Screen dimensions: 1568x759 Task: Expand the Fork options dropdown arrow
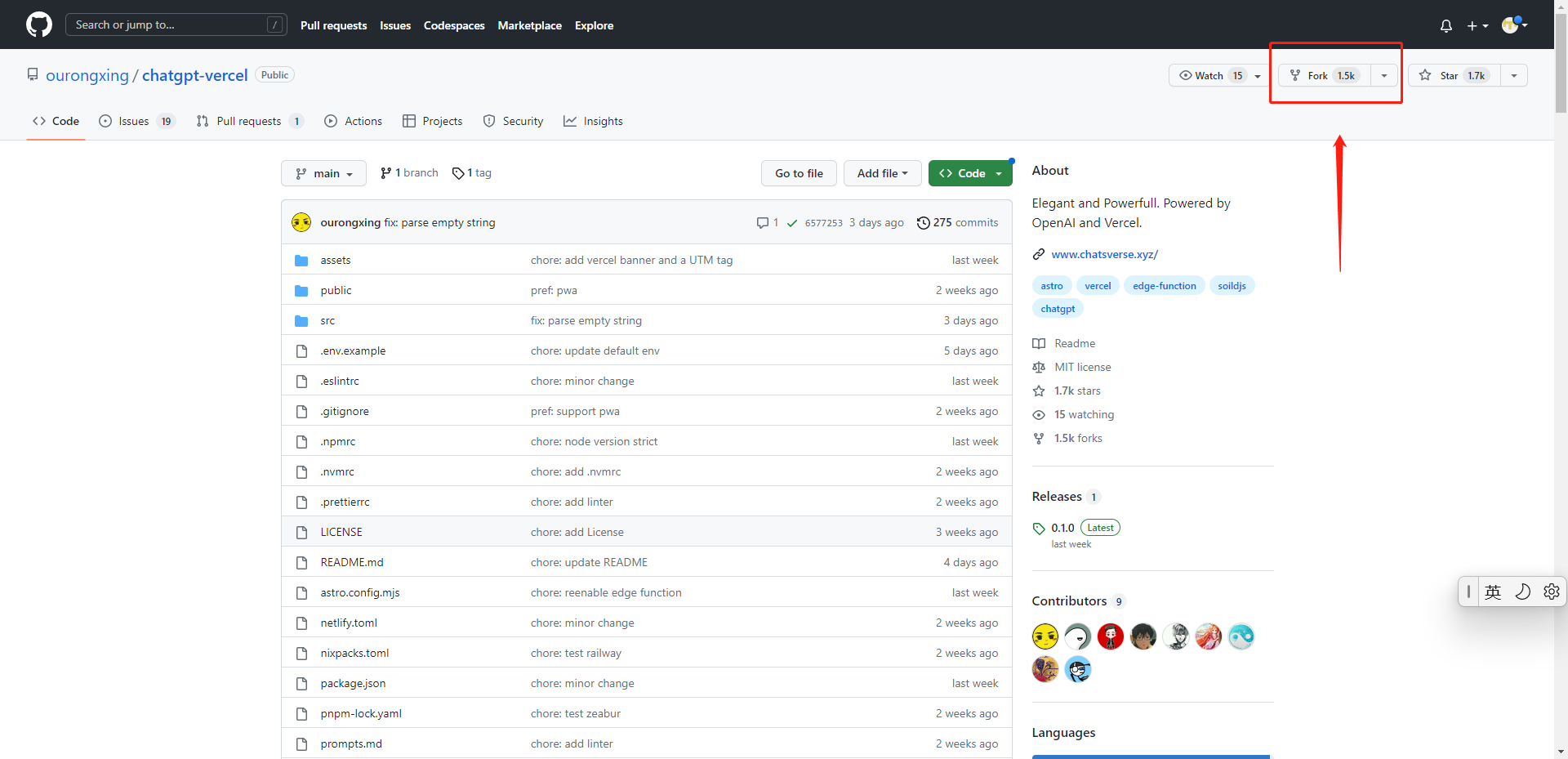[1384, 75]
